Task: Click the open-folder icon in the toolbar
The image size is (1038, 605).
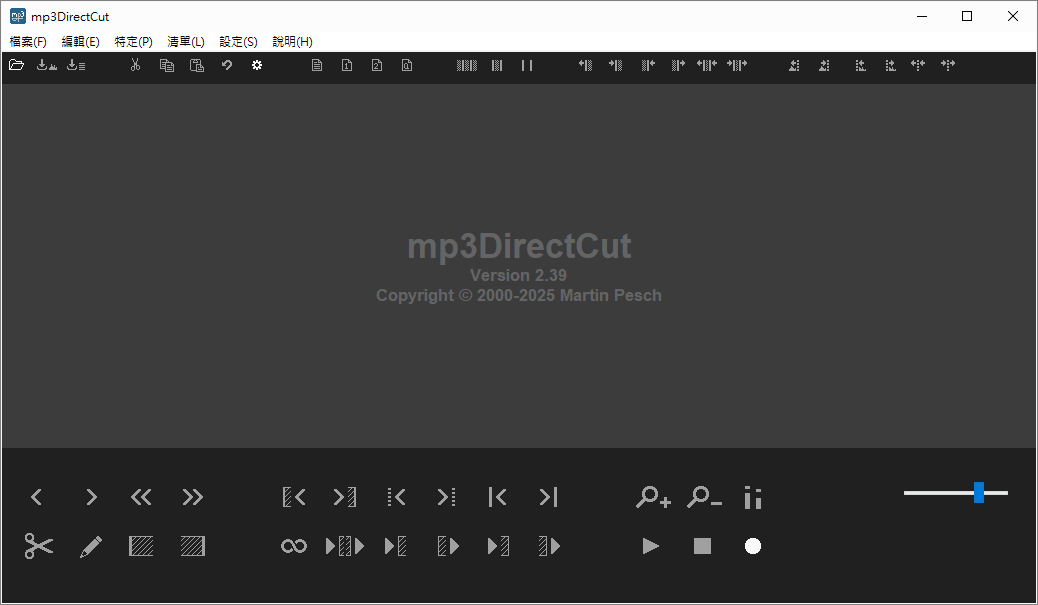Action: pyautogui.click(x=17, y=65)
